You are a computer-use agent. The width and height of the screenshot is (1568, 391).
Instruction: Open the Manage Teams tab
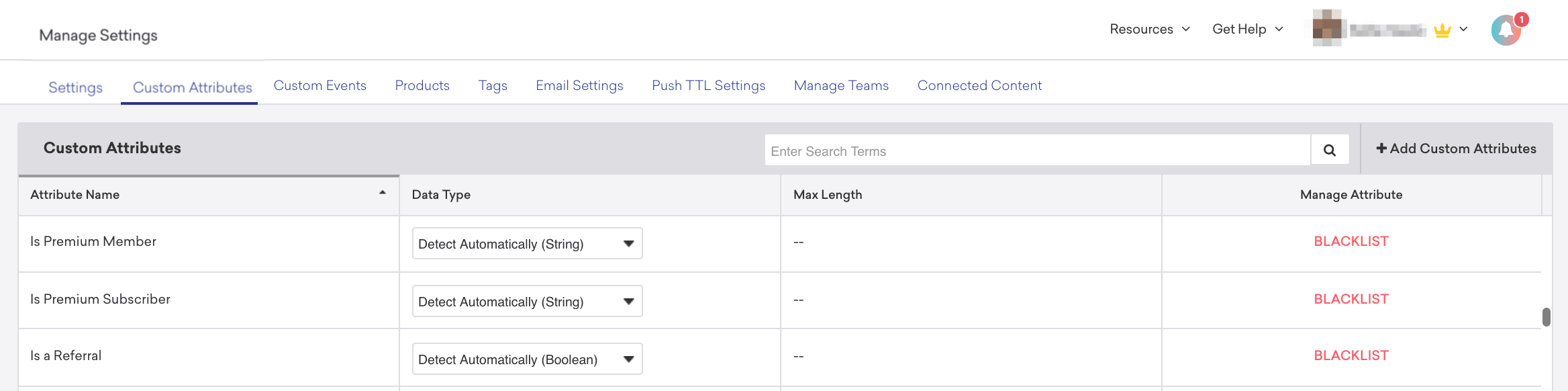click(x=841, y=85)
